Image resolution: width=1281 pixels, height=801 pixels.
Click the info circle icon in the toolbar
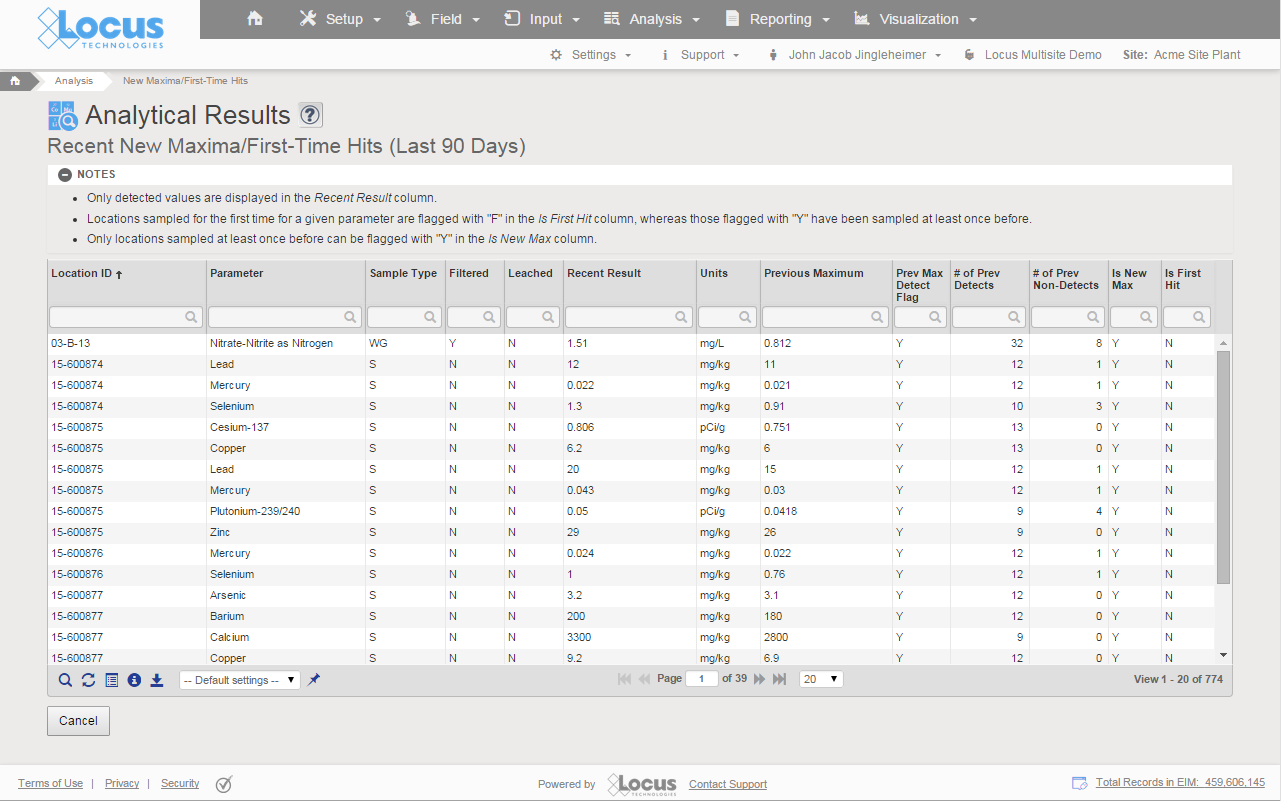tap(134, 679)
